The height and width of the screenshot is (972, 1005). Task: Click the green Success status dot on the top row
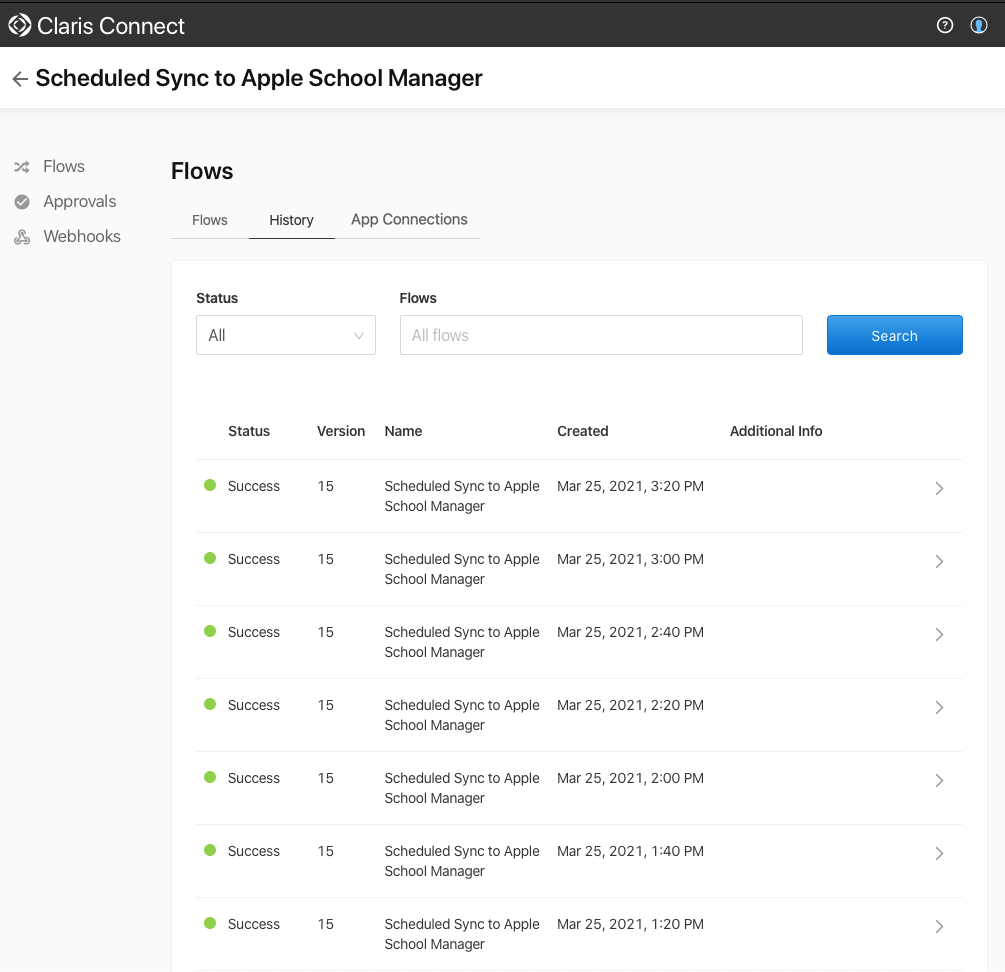tap(210, 484)
